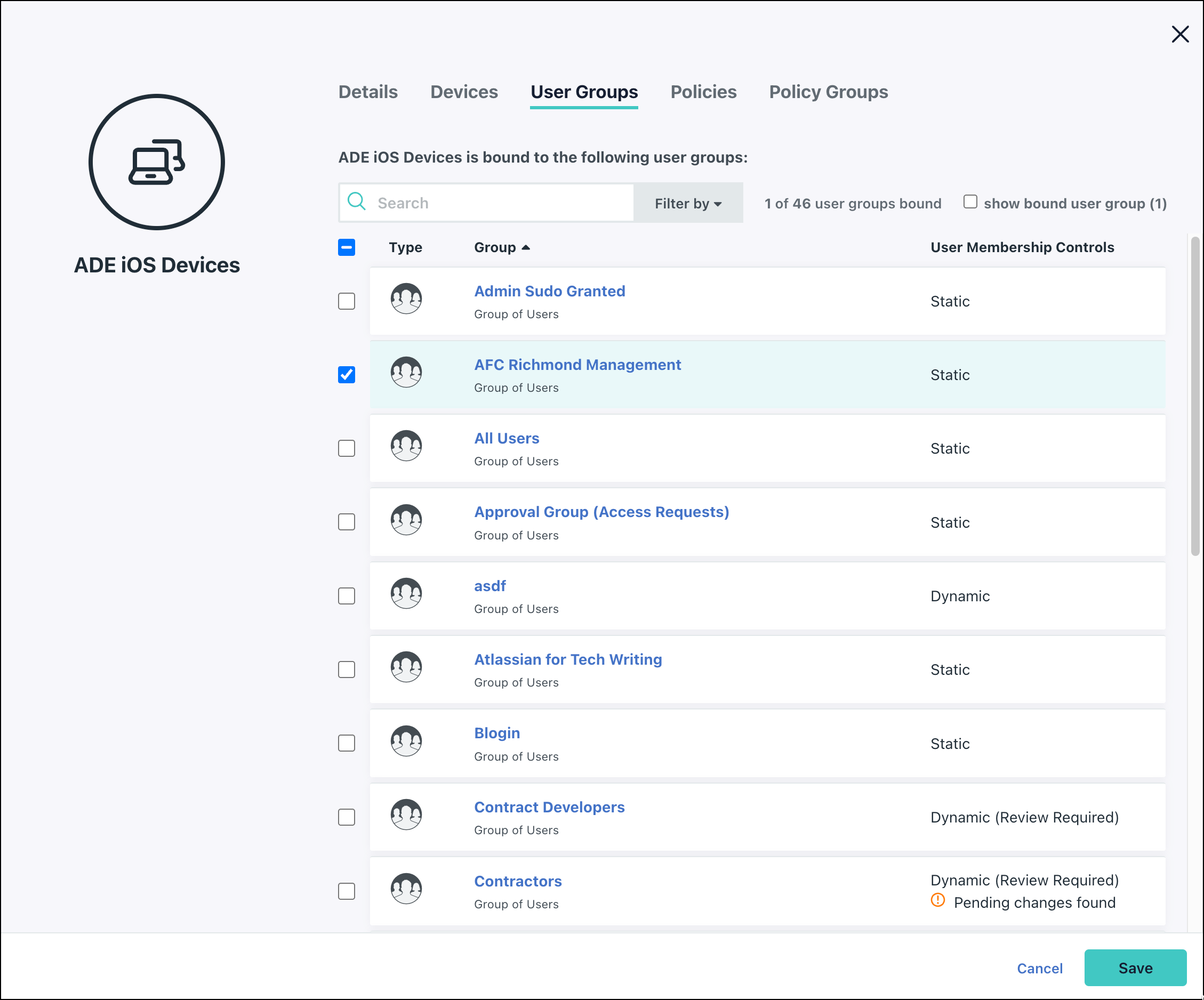Toggle the select-all header checkbox
This screenshot has height=1000, width=1204.
click(x=346, y=247)
